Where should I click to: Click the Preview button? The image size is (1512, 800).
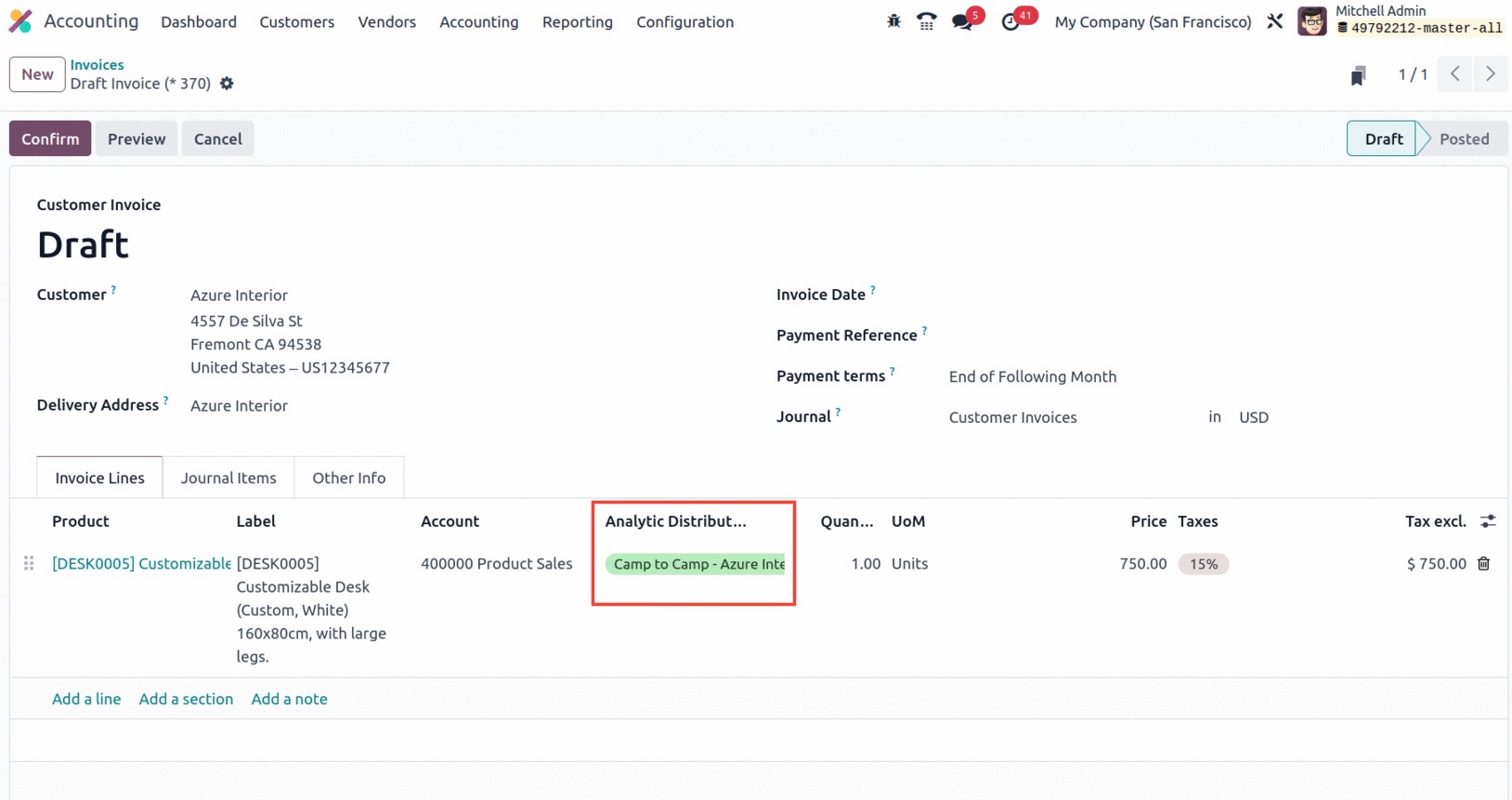[x=137, y=138]
